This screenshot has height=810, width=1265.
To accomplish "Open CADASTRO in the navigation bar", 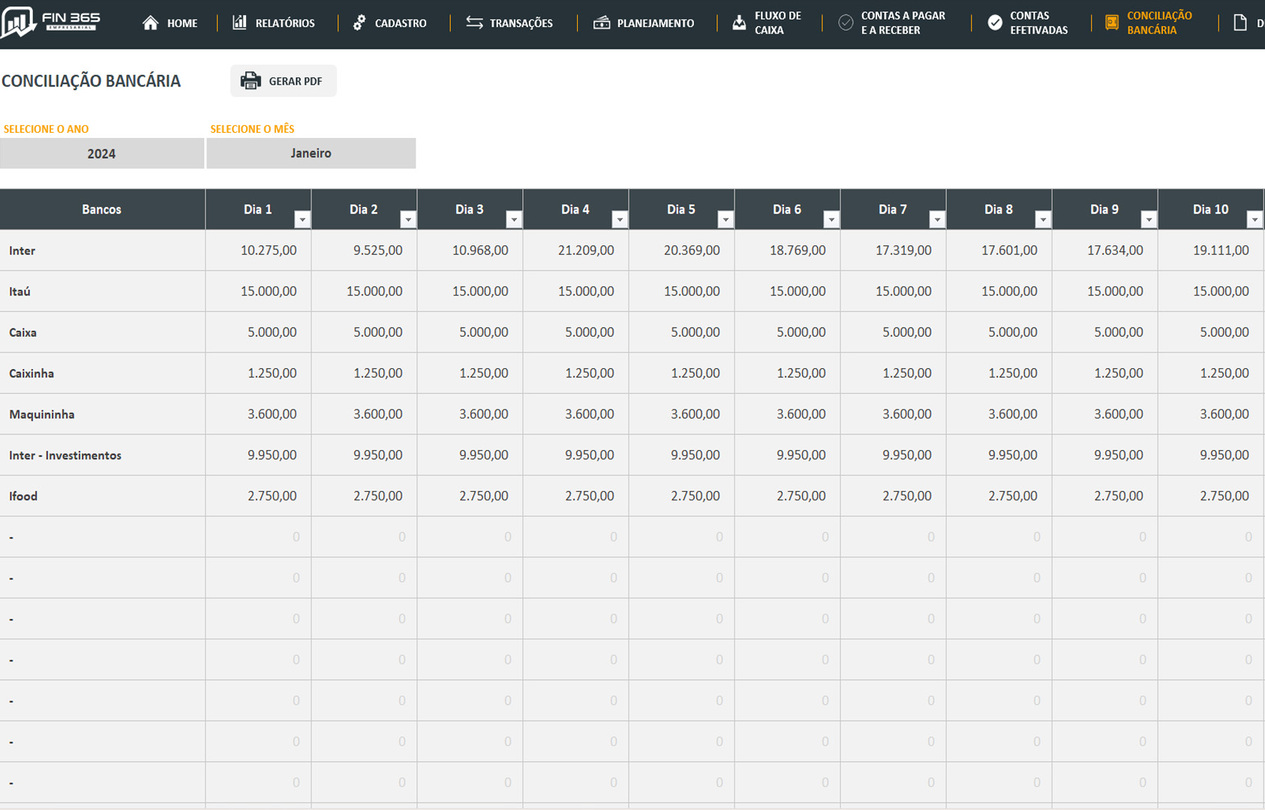I will click(x=401, y=23).
